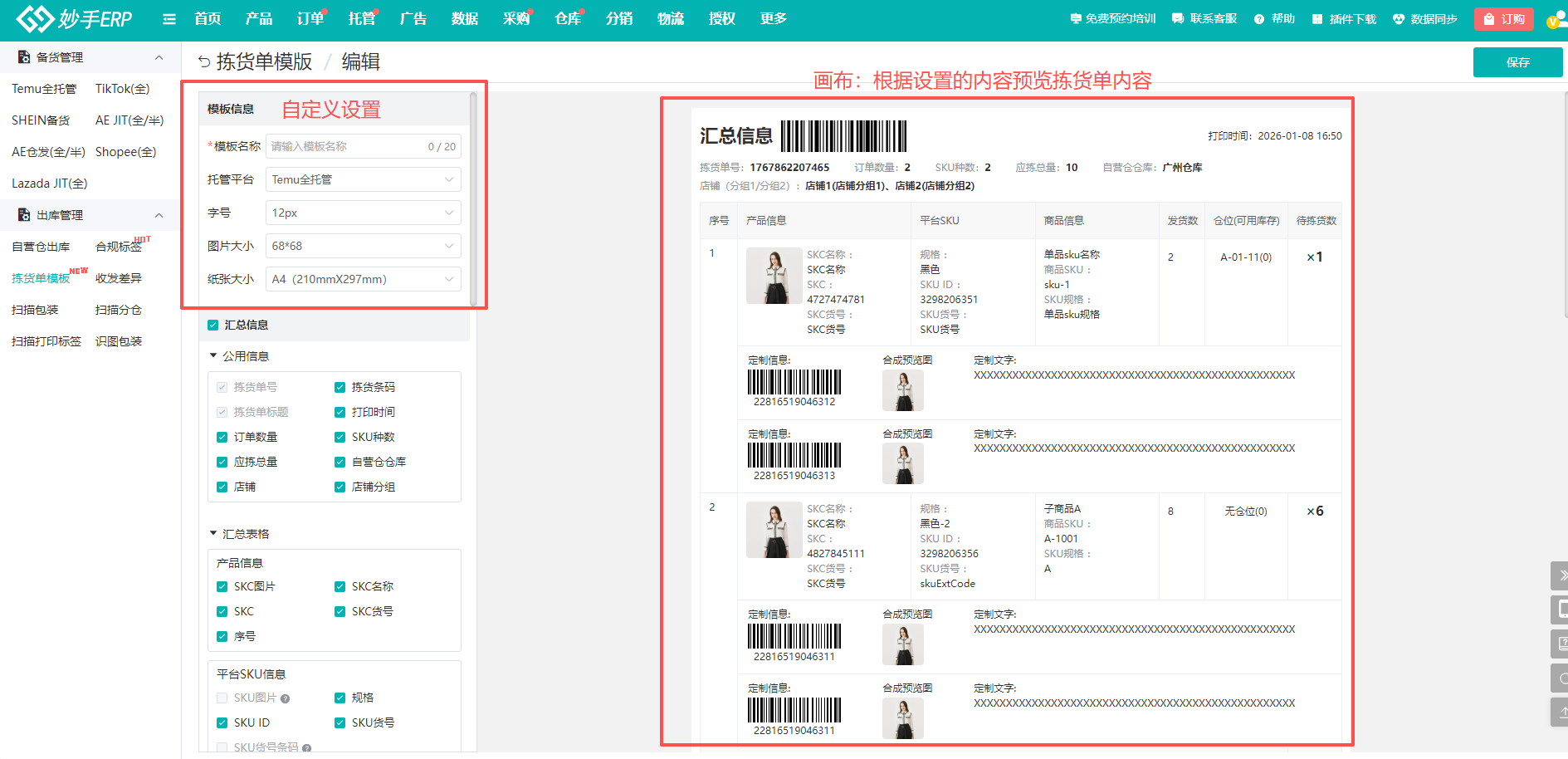Collapse the 公用信息 section
Image resolution: width=1568 pixels, height=759 pixels.
tap(213, 356)
